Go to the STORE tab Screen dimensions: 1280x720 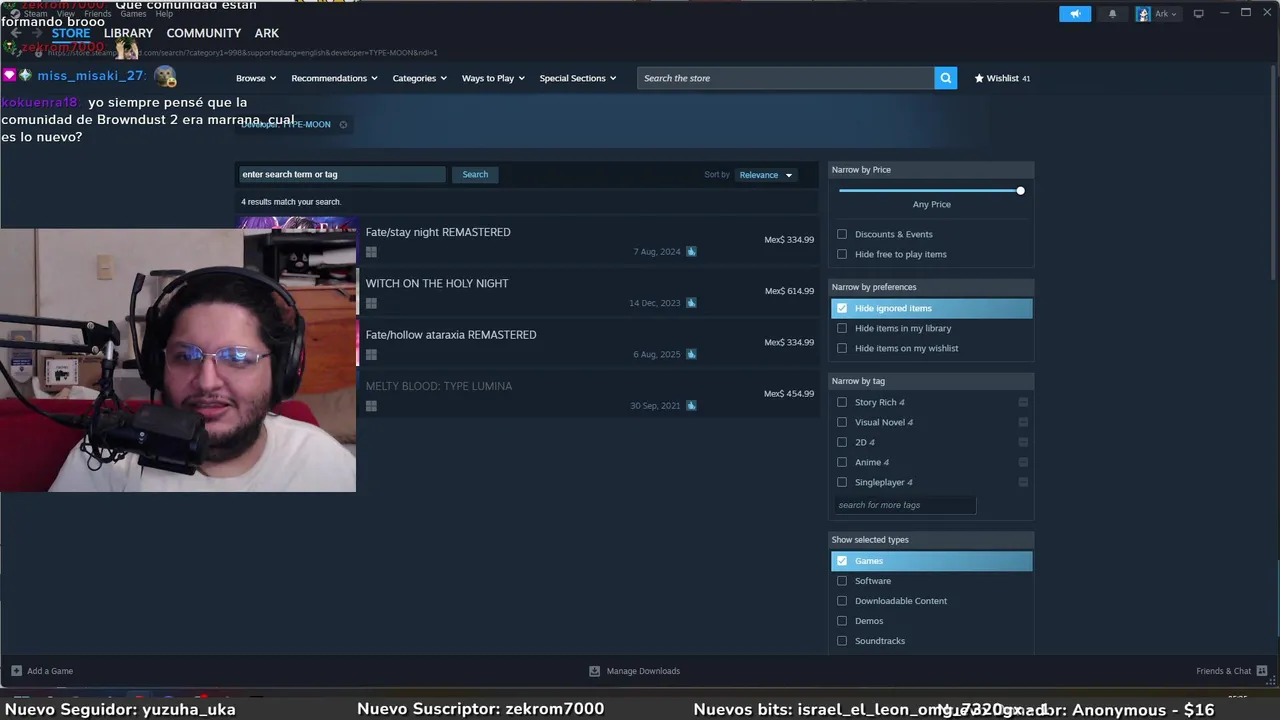(71, 33)
